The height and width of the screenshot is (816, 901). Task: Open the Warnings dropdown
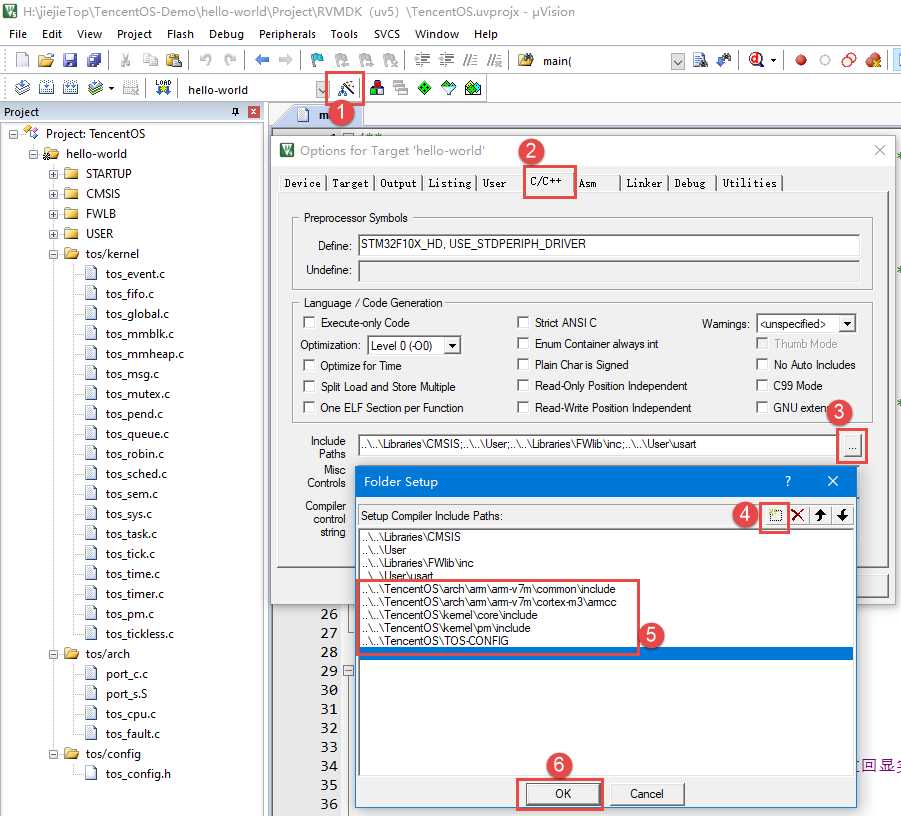tap(847, 324)
